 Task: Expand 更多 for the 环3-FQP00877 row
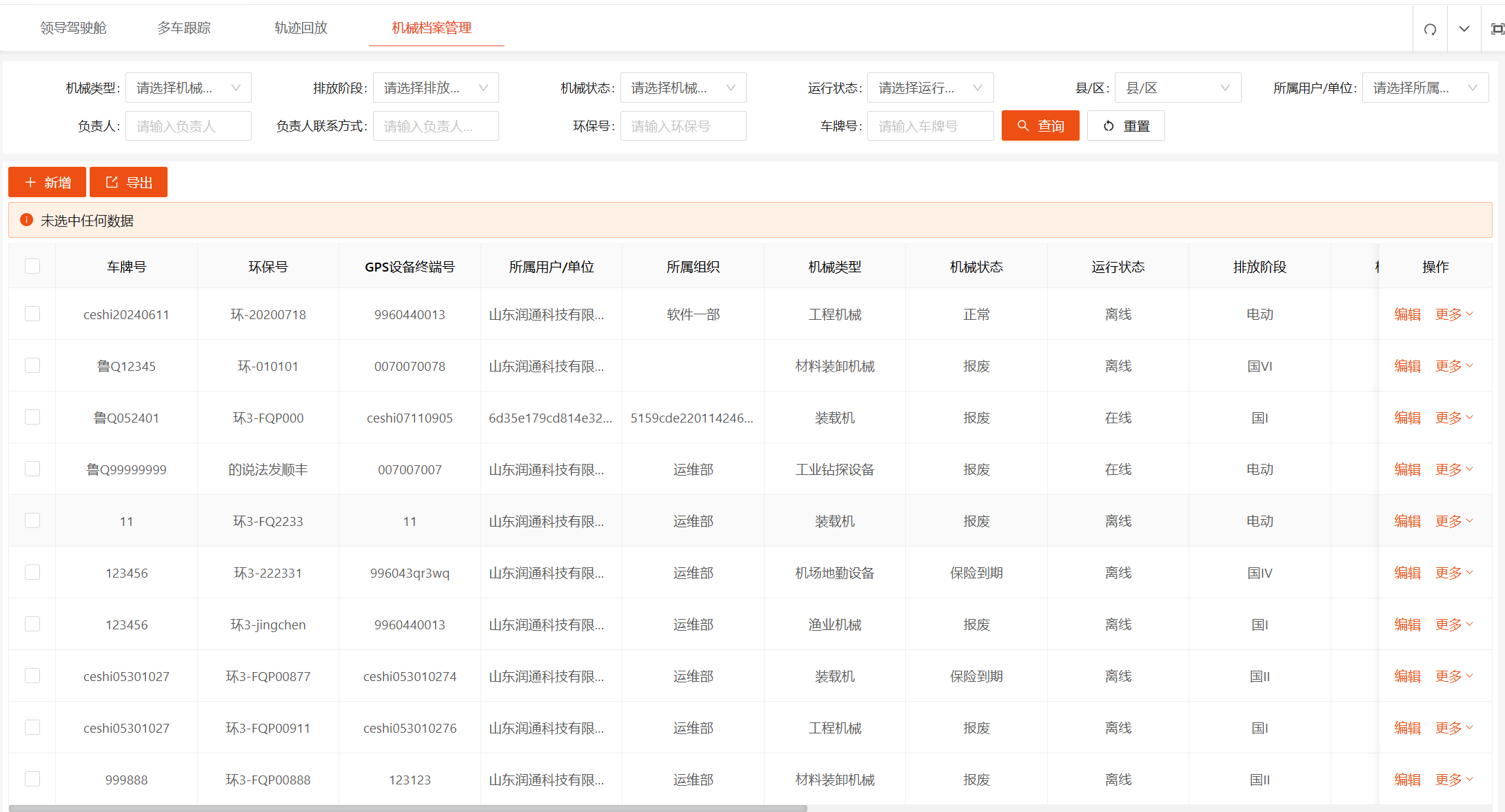point(1454,676)
